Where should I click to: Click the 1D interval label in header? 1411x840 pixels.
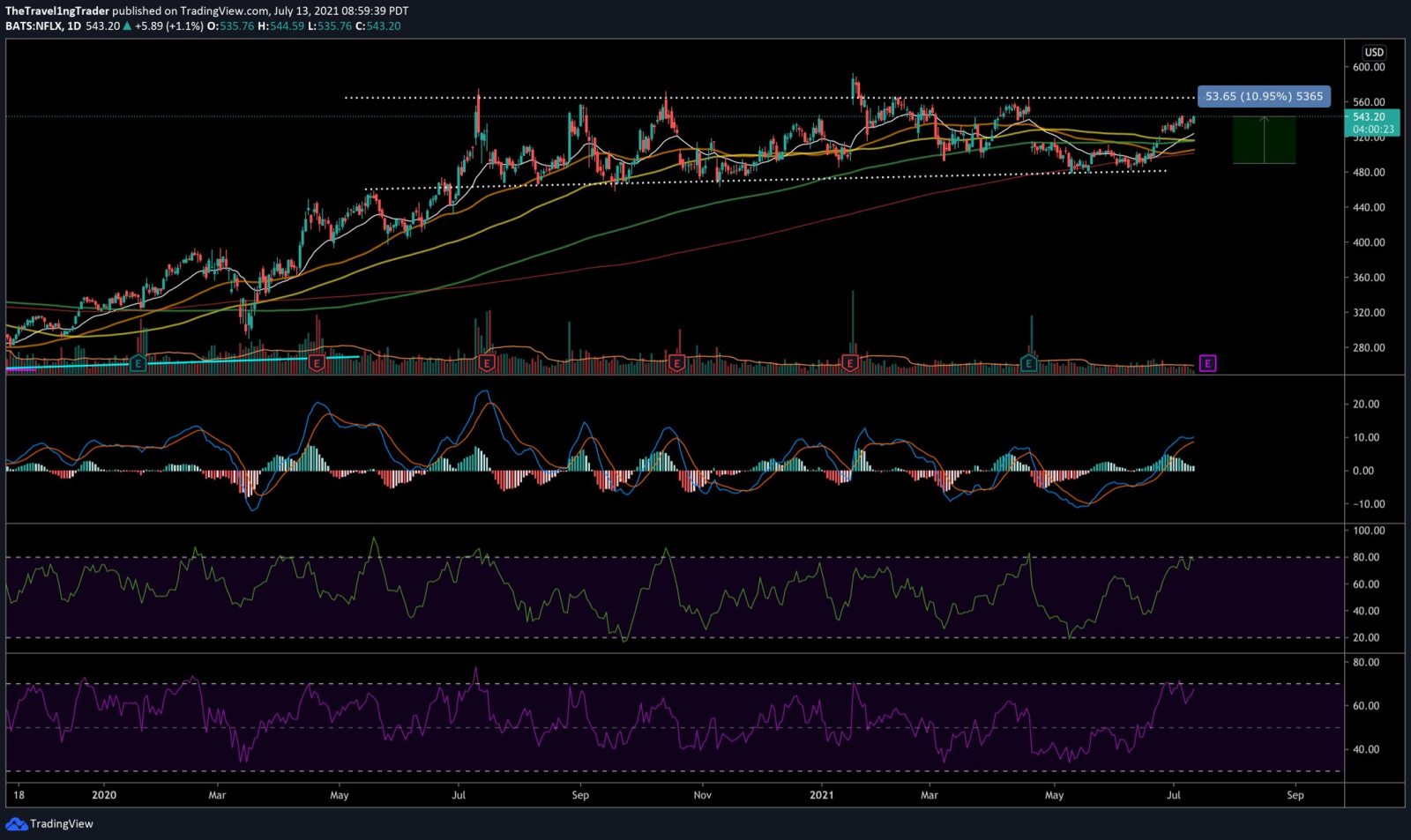point(74,26)
